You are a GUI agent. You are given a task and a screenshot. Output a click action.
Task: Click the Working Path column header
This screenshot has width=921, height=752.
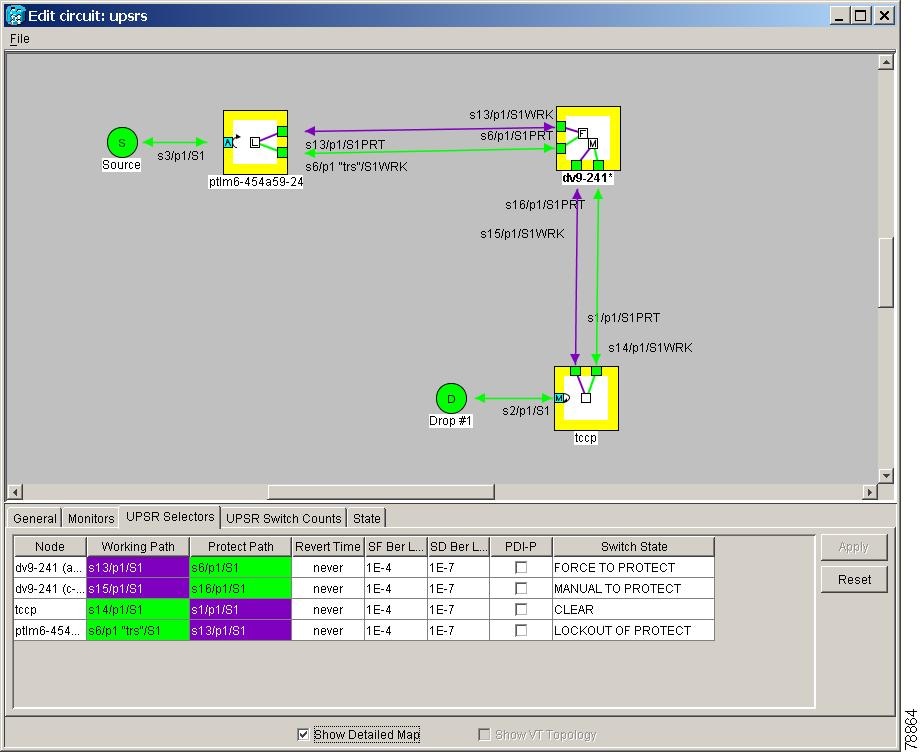[138, 546]
